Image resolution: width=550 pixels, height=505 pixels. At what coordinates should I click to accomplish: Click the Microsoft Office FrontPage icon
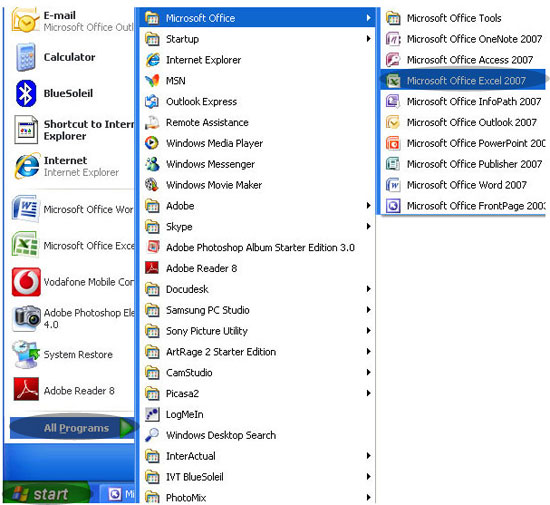click(393, 206)
